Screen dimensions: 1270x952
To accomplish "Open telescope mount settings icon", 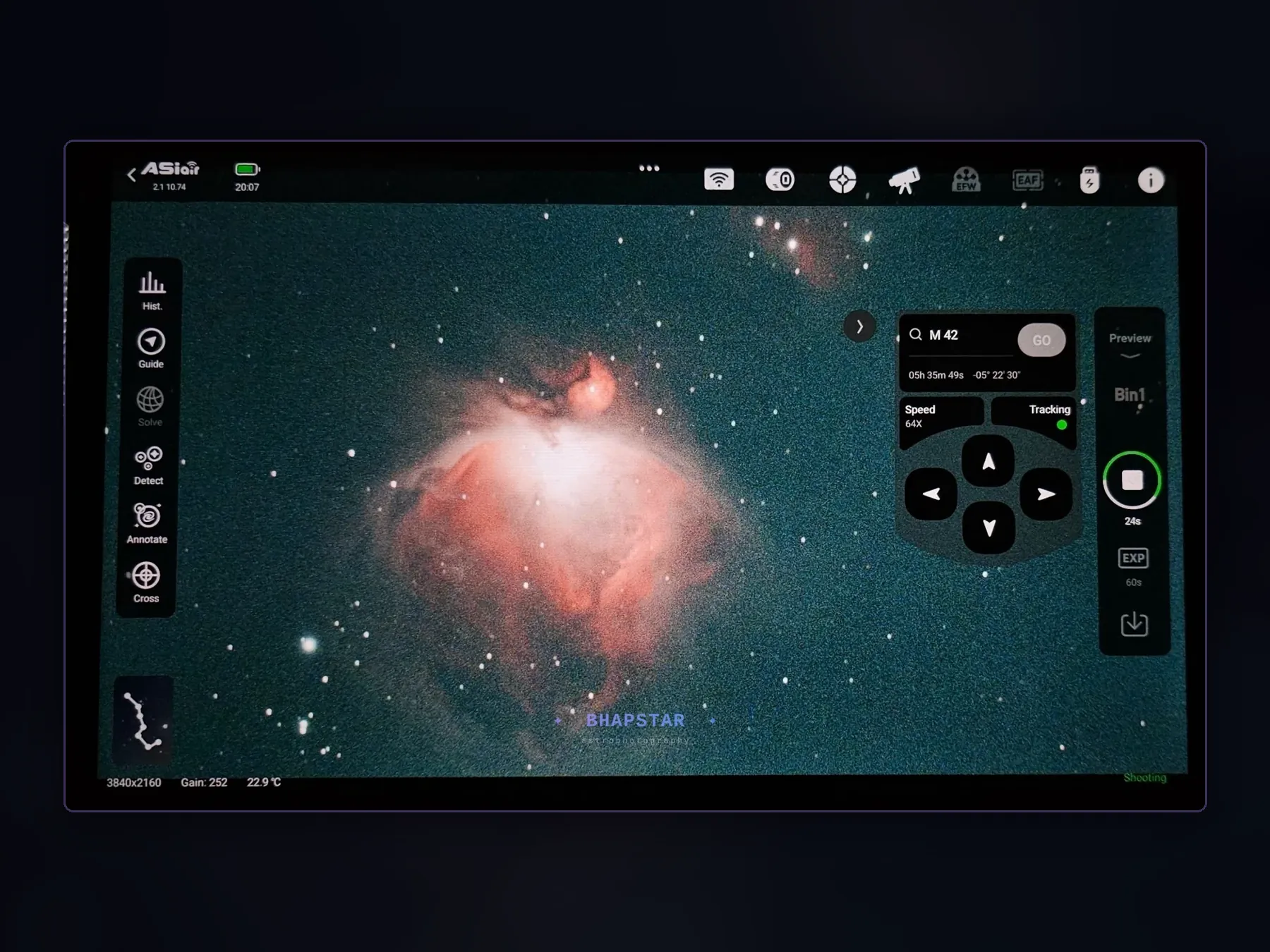I will 905,181.
